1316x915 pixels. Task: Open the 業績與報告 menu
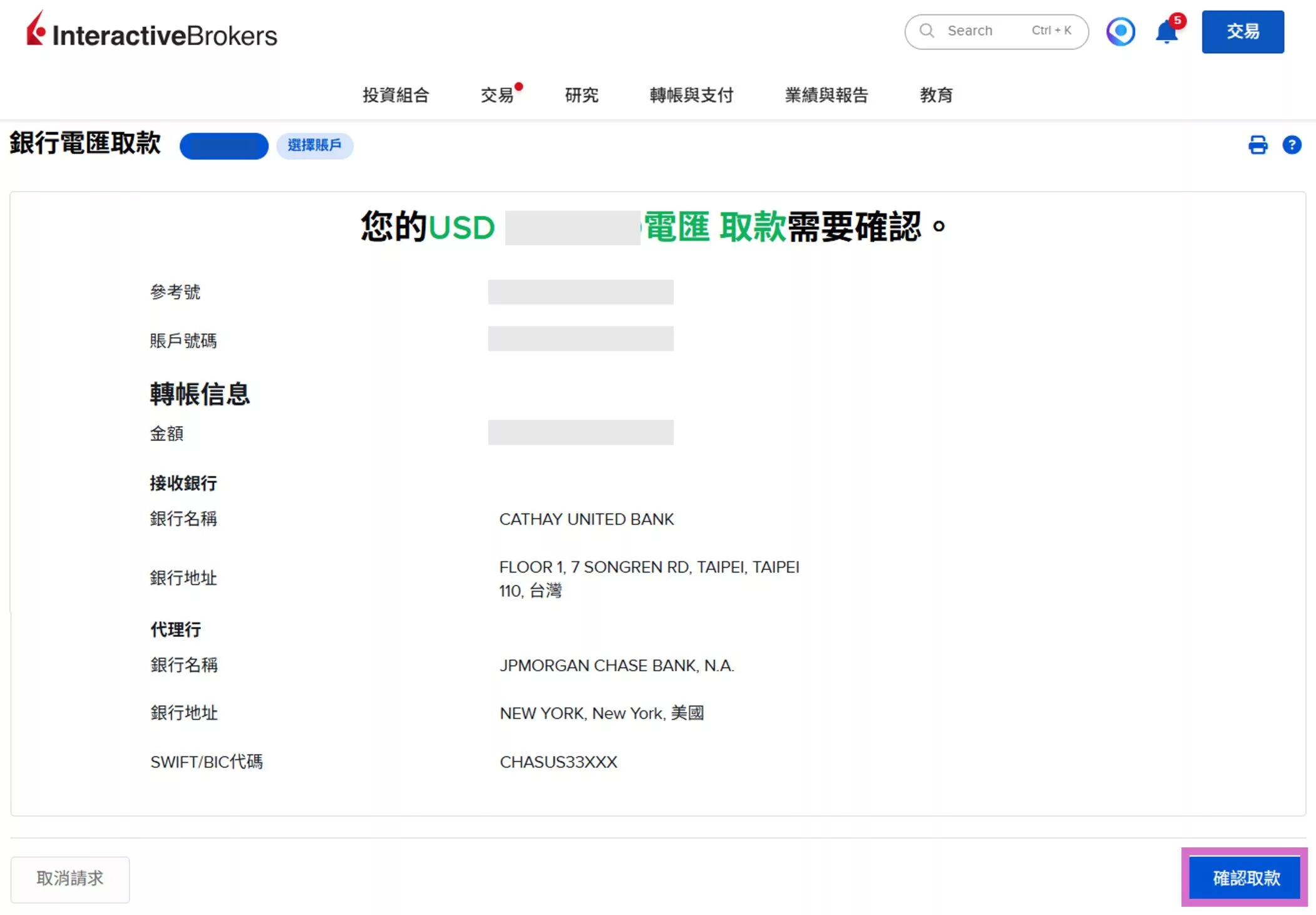pyautogui.click(x=826, y=95)
